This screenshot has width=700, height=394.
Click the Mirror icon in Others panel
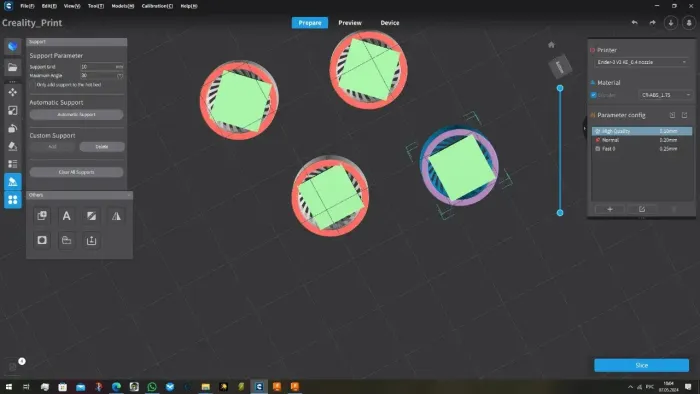click(116, 216)
